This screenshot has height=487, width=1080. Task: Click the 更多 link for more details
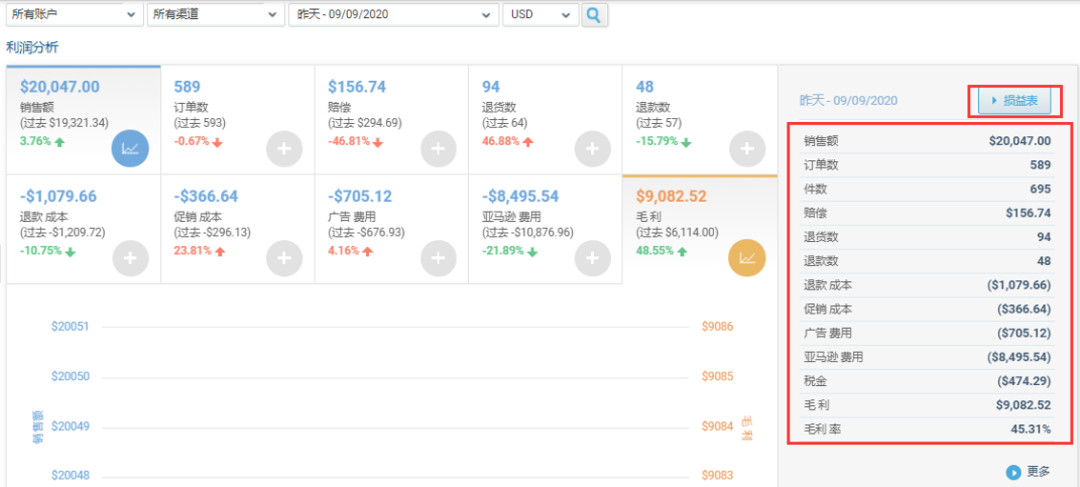coord(1030,471)
